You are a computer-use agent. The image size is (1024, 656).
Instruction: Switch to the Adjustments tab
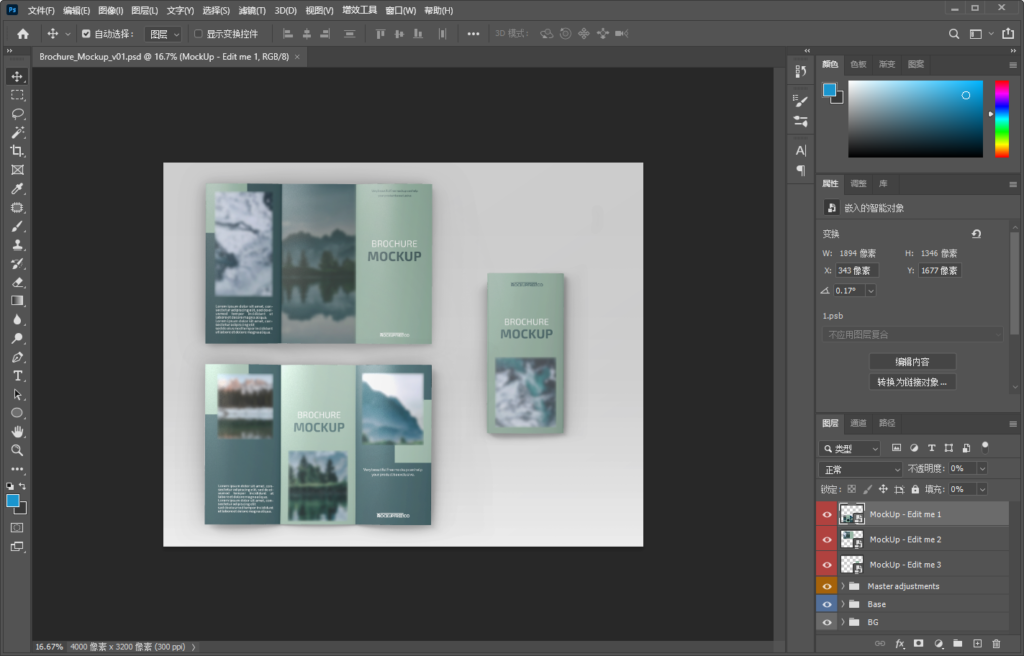tap(858, 184)
